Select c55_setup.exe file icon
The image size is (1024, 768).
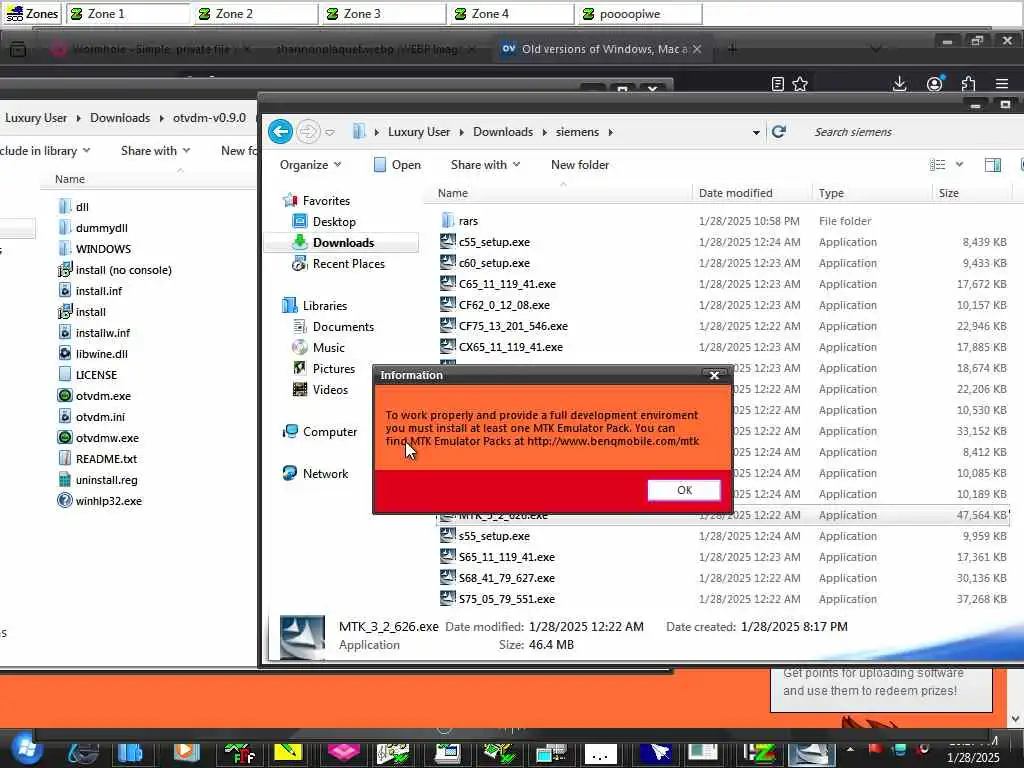(447, 242)
